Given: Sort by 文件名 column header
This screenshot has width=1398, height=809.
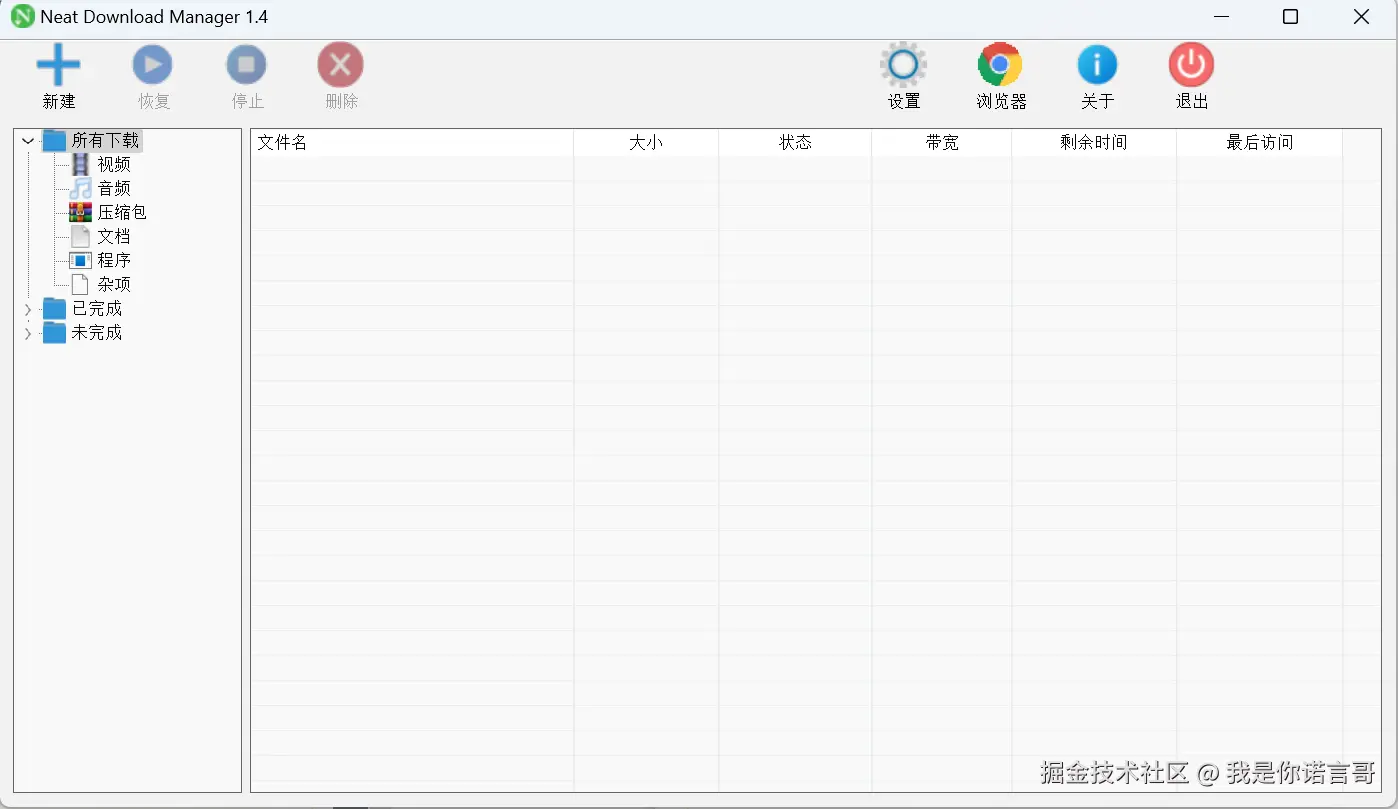Looking at the screenshot, I should tap(412, 142).
